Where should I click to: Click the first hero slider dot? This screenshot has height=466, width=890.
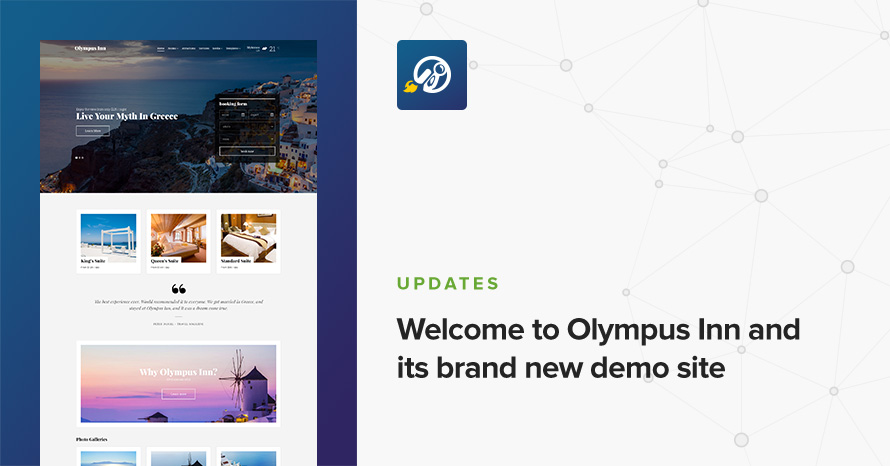click(x=77, y=157)
